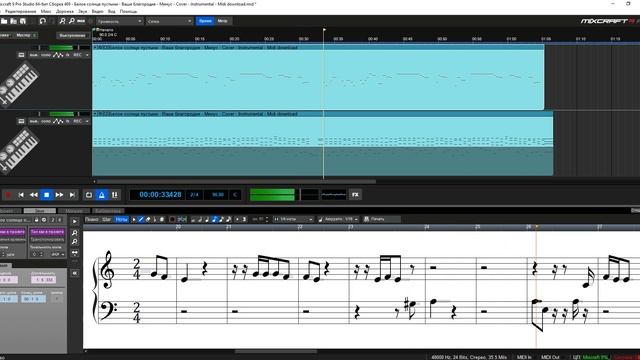
Task: Open the Микс menu
Action: (x=46, y=11)
